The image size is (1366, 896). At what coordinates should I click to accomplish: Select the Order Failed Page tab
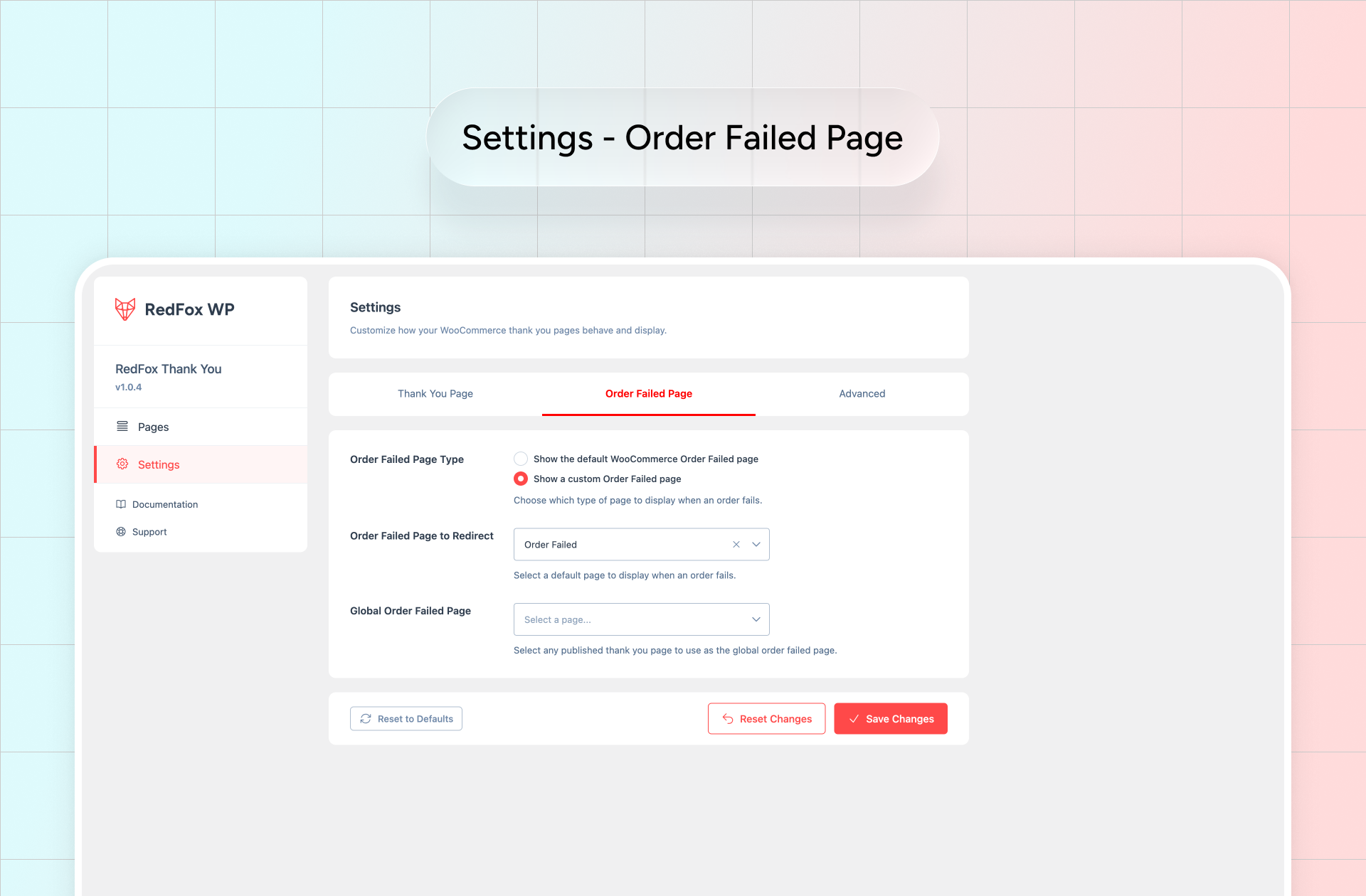click(648, 393)
